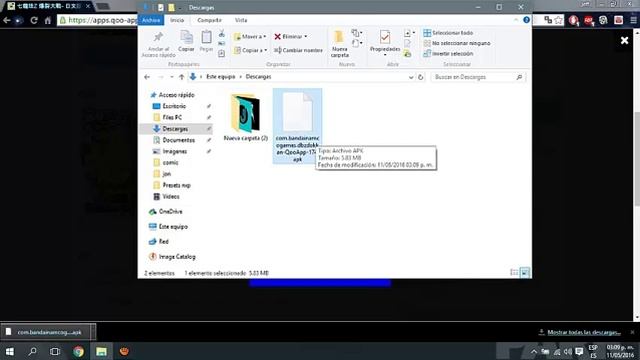Select Descargas in the sidebar
640x360 pixels.
pyautogui.click(x=176, y=129)
